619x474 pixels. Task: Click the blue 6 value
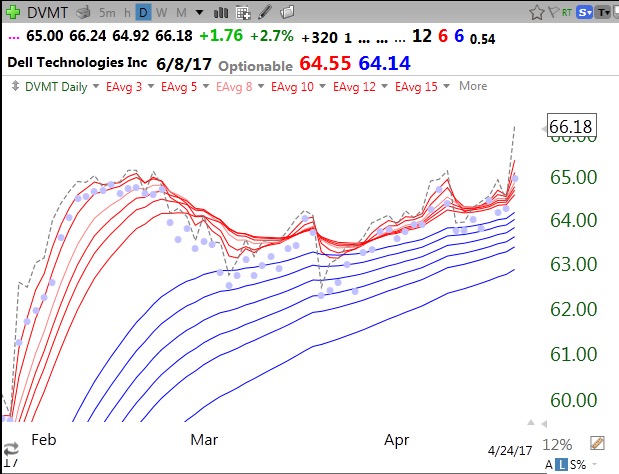pyautogui.click(x=459, y=36)
